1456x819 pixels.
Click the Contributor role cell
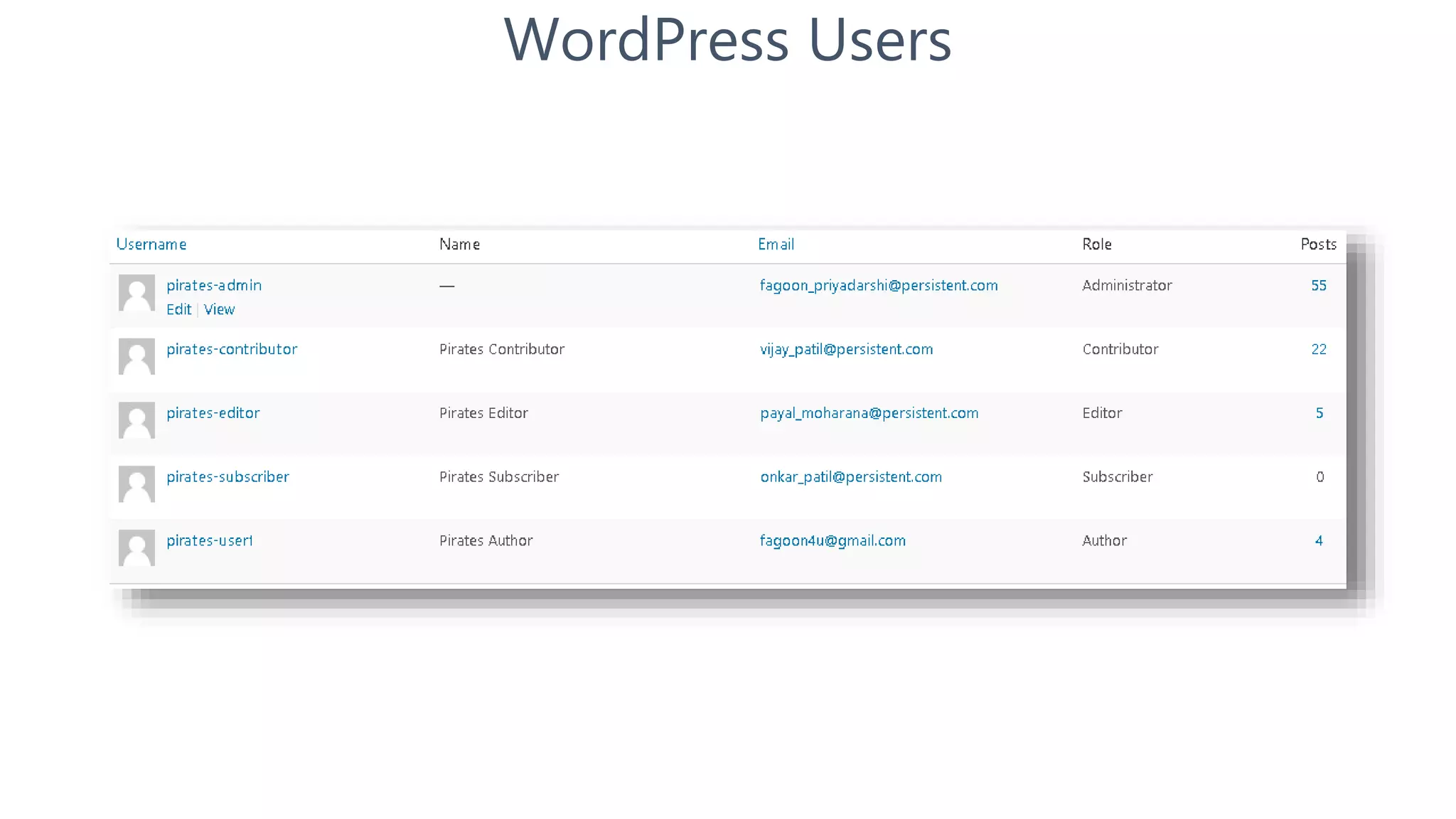point(1120,350)
